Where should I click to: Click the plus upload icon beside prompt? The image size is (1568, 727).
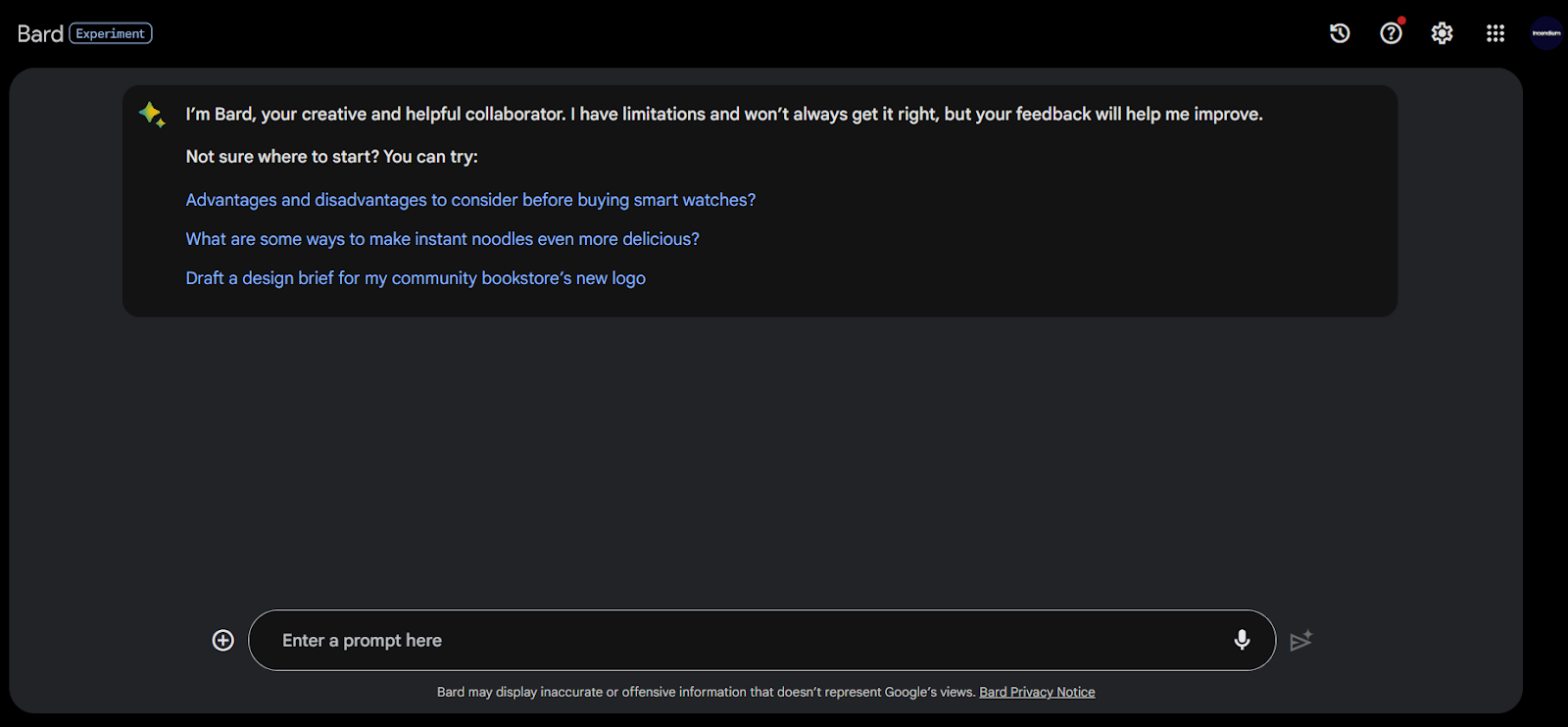(x=223, y=641)
